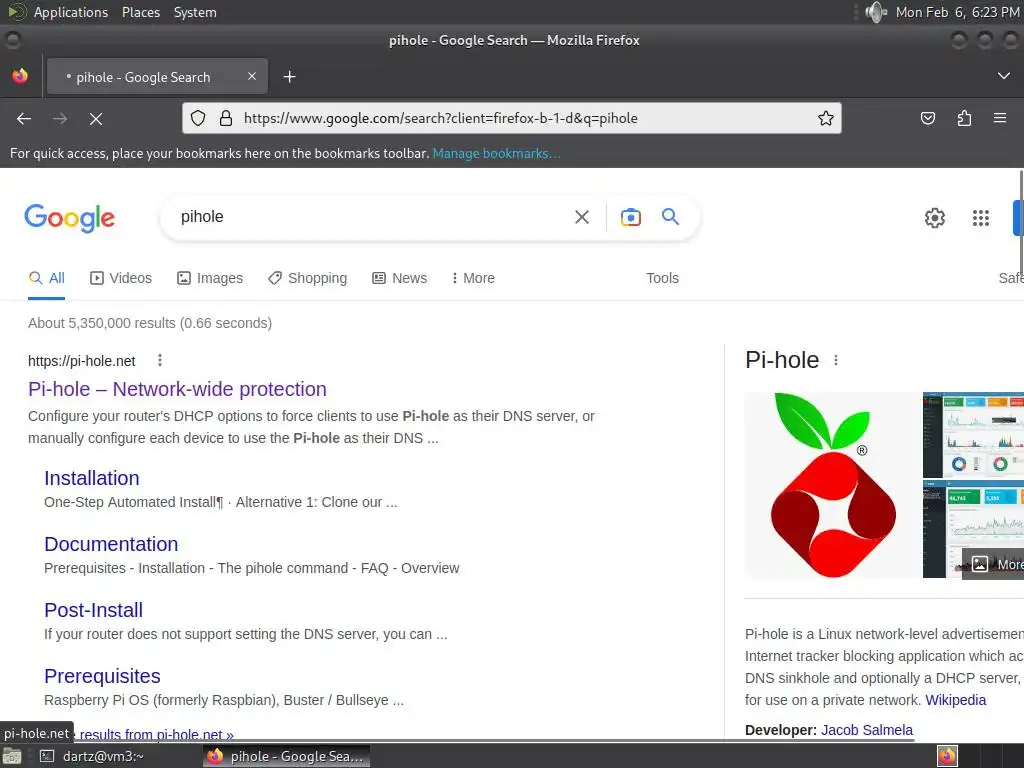Click the Google logo
1024x768 pixels.
click(x=69, y=217)
